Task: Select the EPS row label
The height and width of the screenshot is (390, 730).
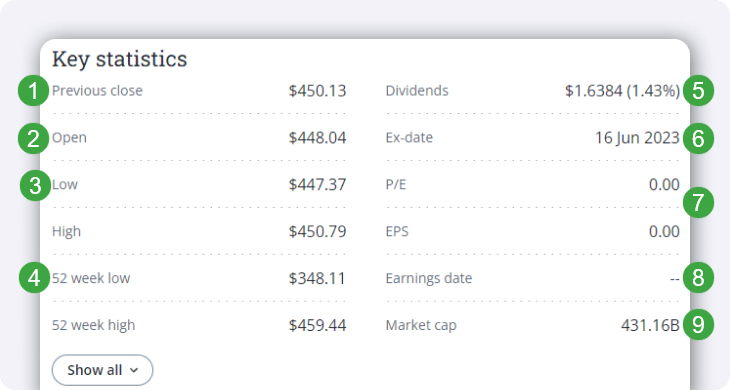Action: pyautogui.click(x=397, y=231)
